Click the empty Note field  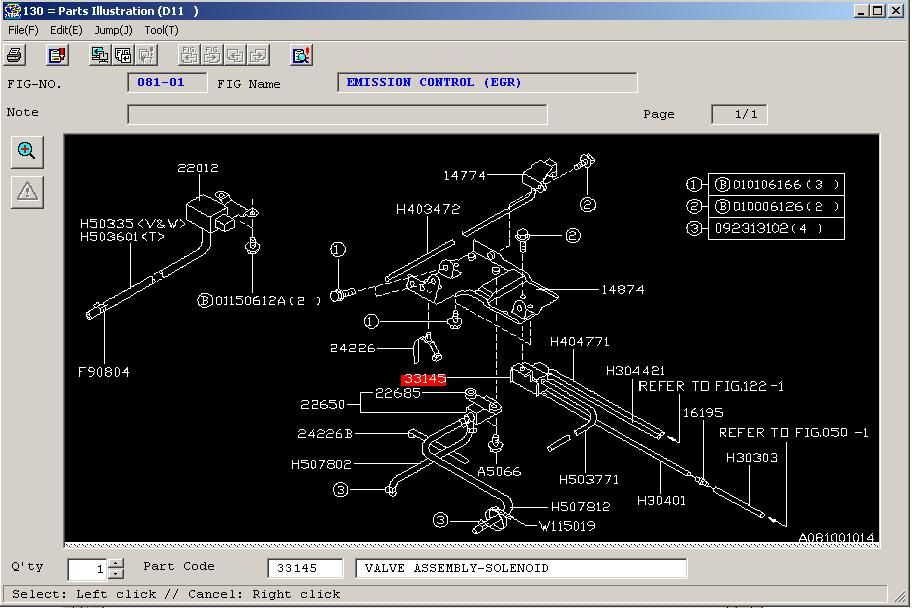pos(337,114)
